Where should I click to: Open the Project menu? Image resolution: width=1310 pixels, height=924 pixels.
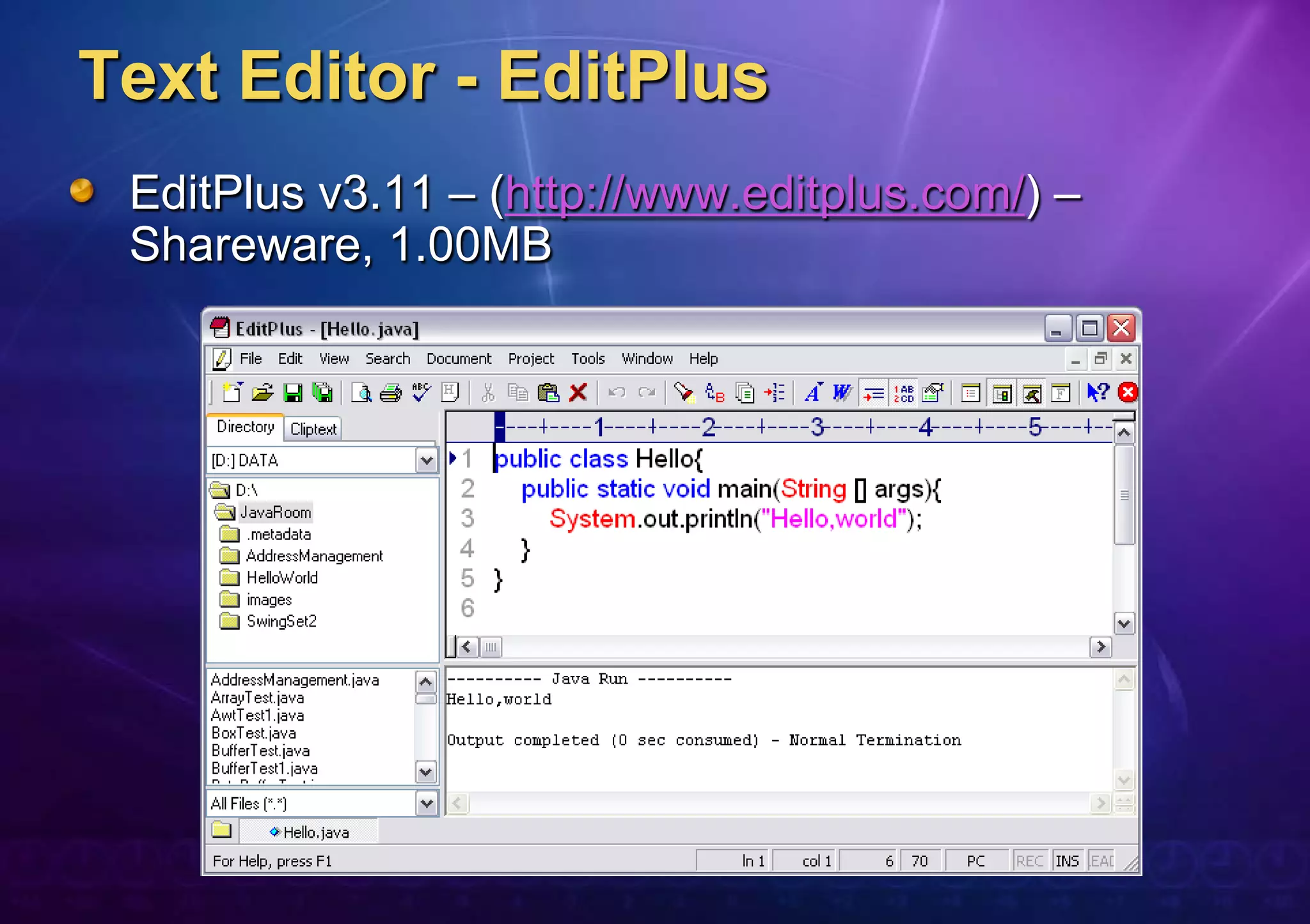[531, 359]
